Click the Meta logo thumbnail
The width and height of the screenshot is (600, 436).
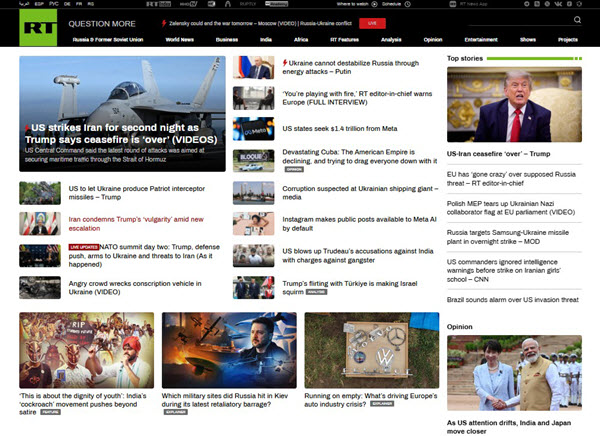click(253, 129)
